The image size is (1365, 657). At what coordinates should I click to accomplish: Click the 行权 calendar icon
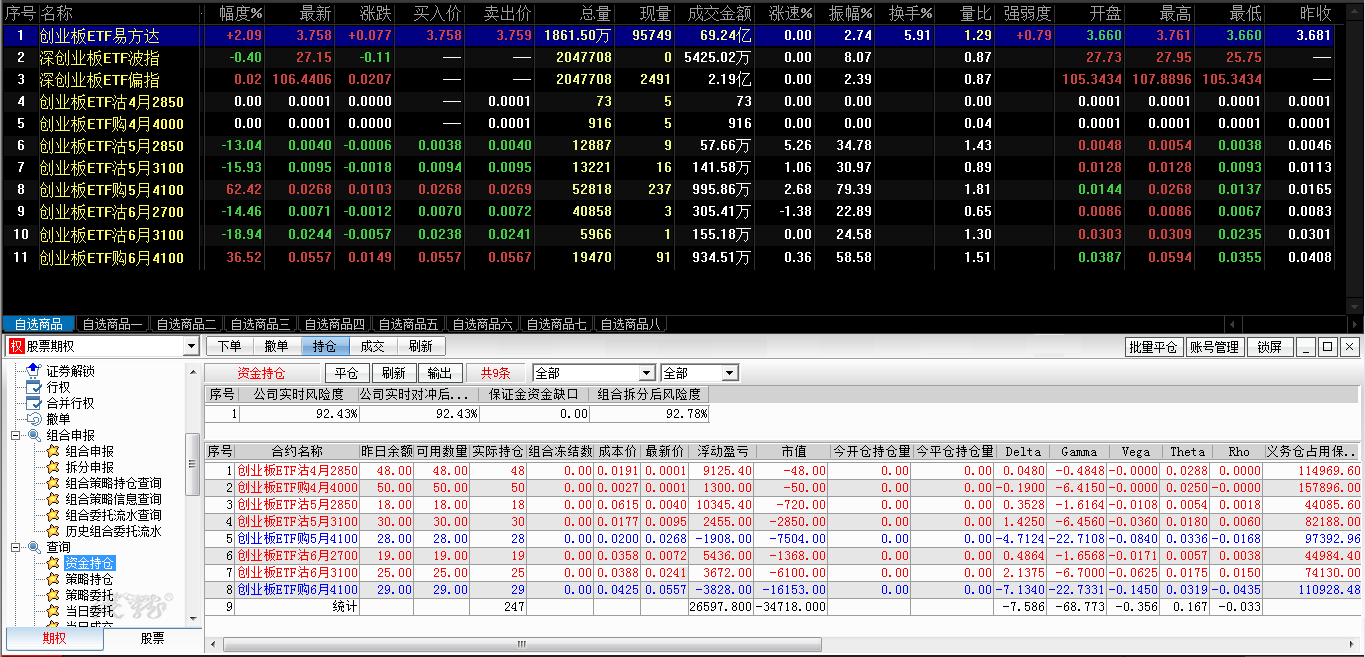pos(34,387)
